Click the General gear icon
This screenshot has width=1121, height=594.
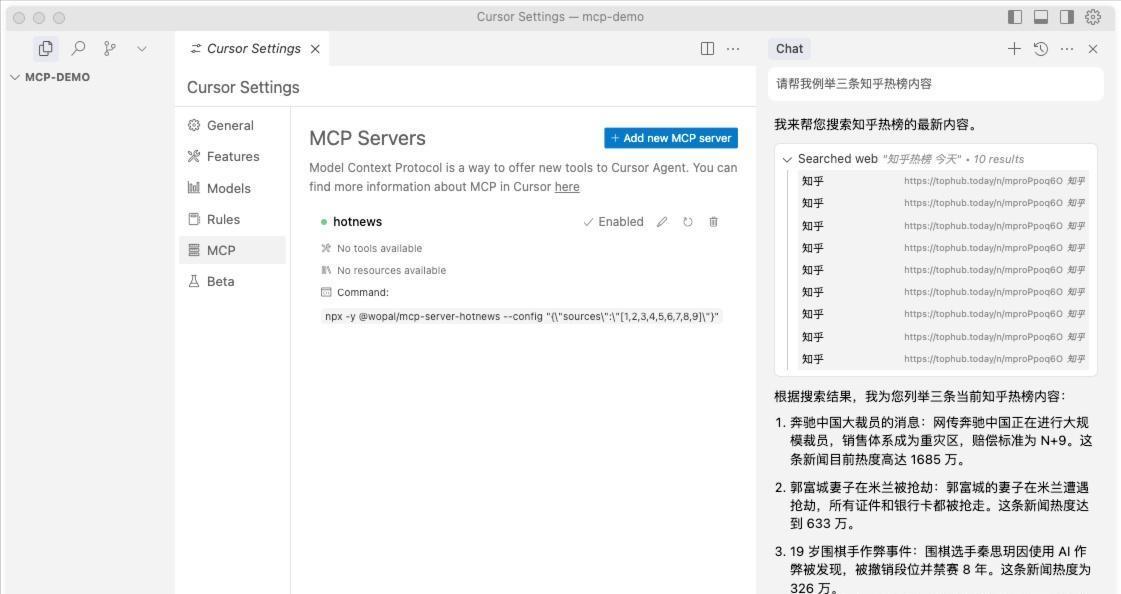click(x=194, y=125)
